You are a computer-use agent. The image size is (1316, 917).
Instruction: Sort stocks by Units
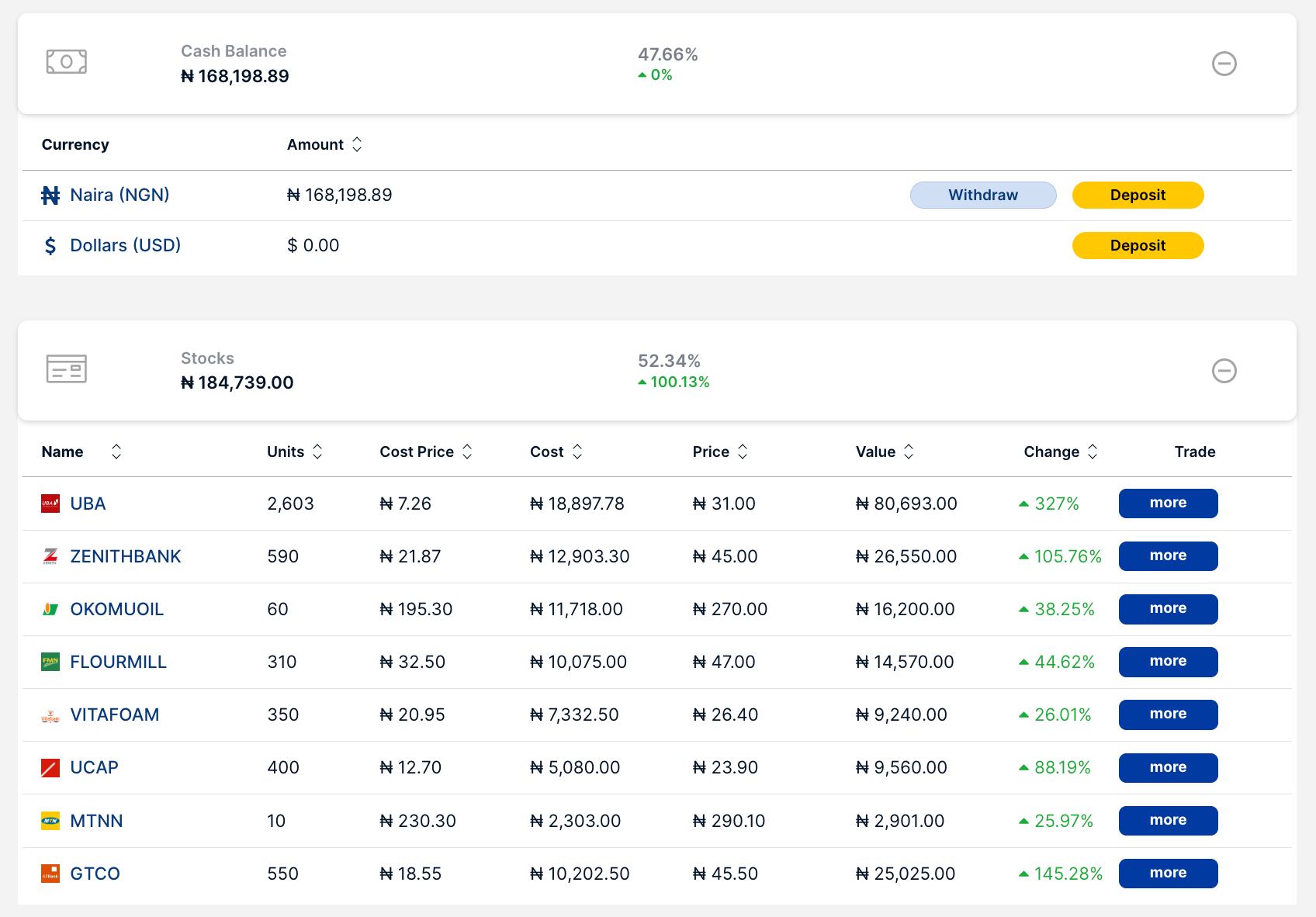(x=317, y=452)
